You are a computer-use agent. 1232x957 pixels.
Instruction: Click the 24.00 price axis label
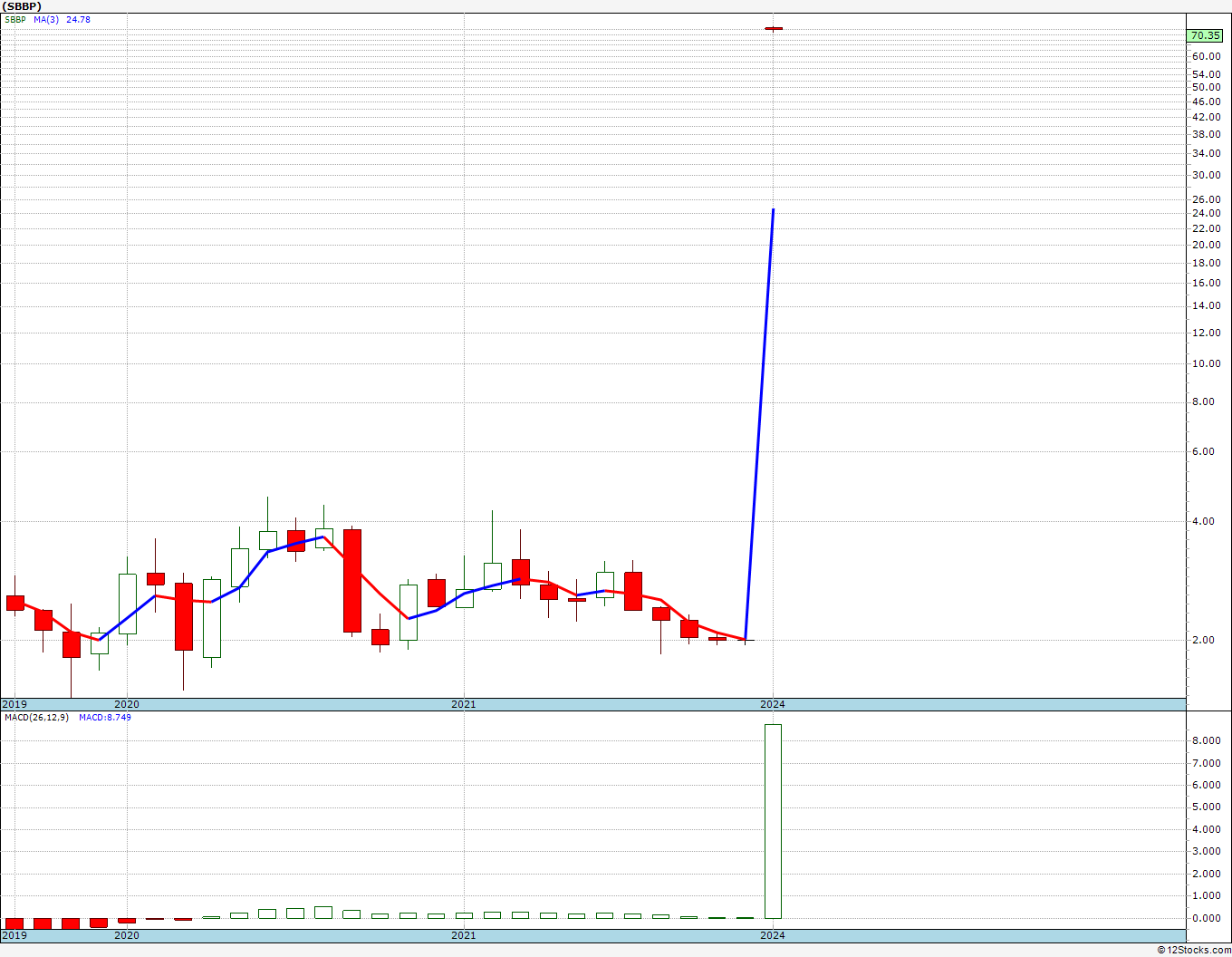1206,213
